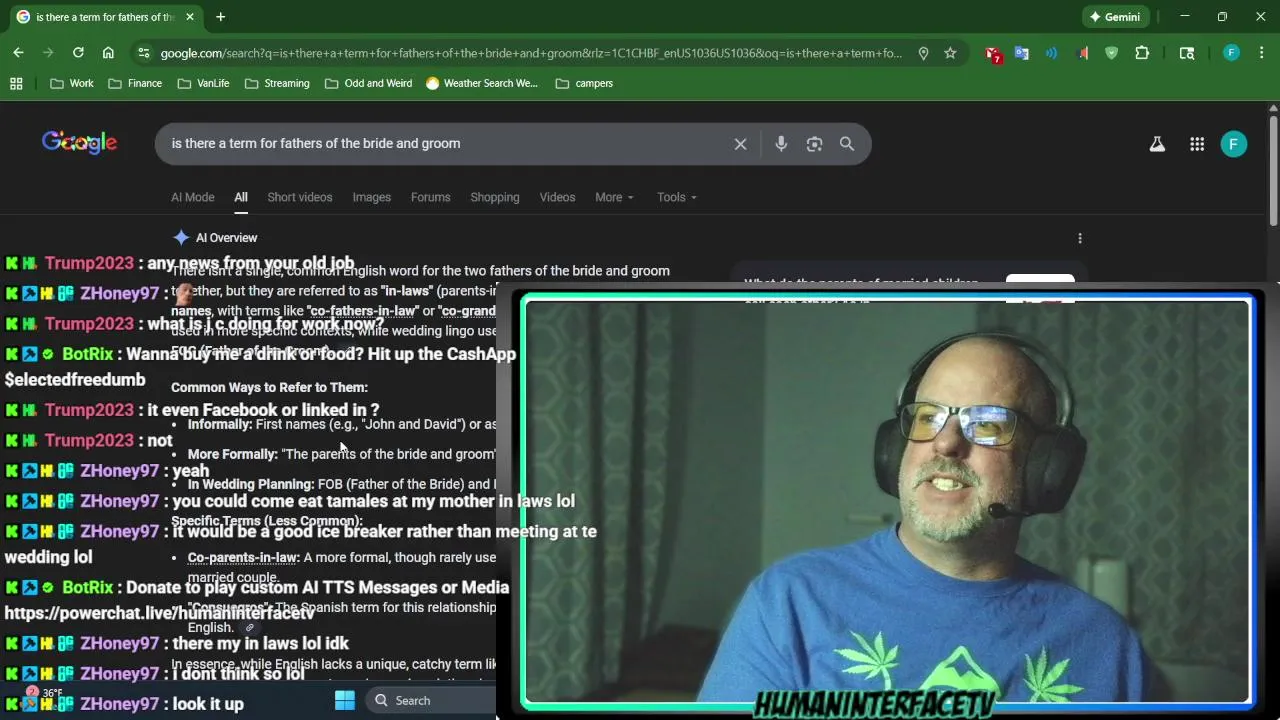Switch to Images tab
The height and width of the screenshot is (720, 1280).
pyautogui.click(x=372, y=197)
